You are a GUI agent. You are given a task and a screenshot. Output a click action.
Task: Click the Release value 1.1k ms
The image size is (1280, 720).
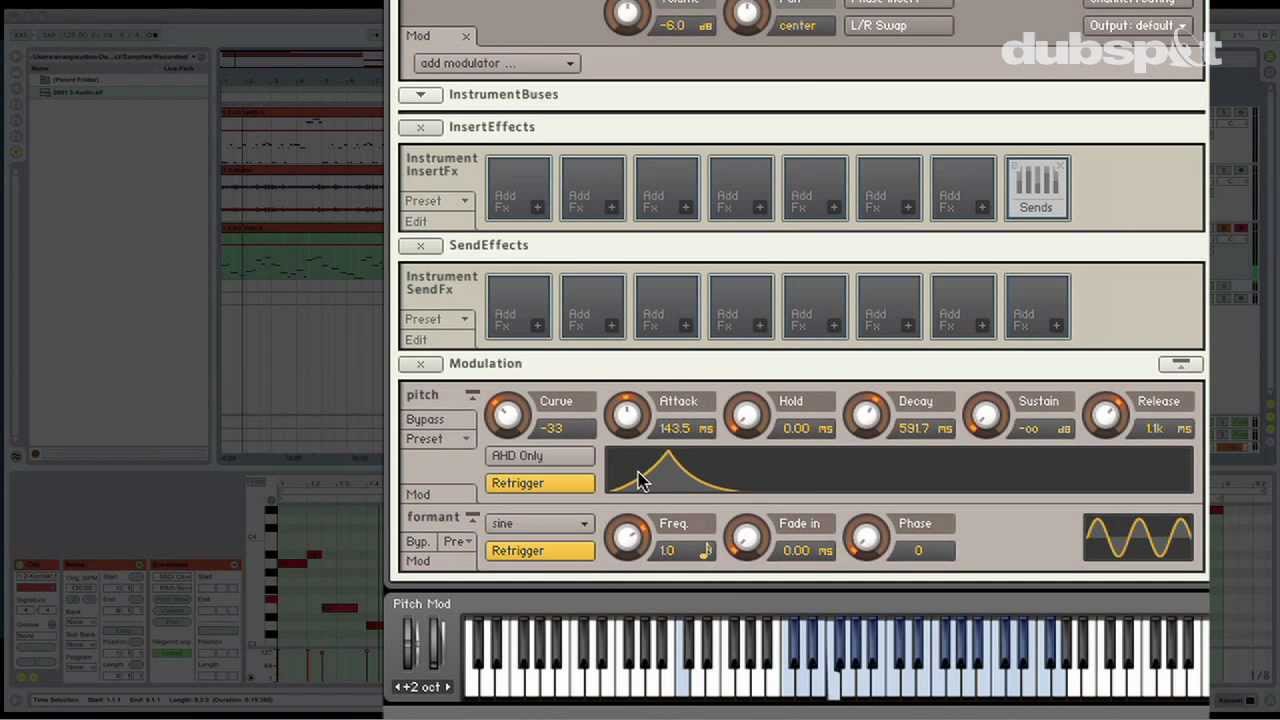[1164, 428]
